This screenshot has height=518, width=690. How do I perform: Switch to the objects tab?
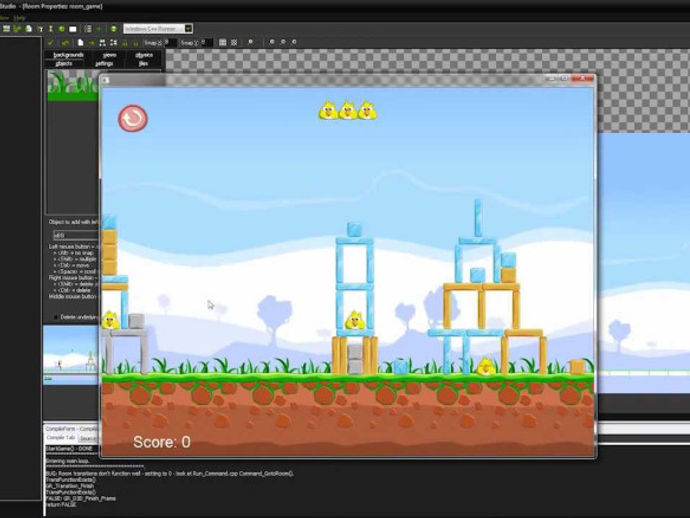tap(64, 64)
